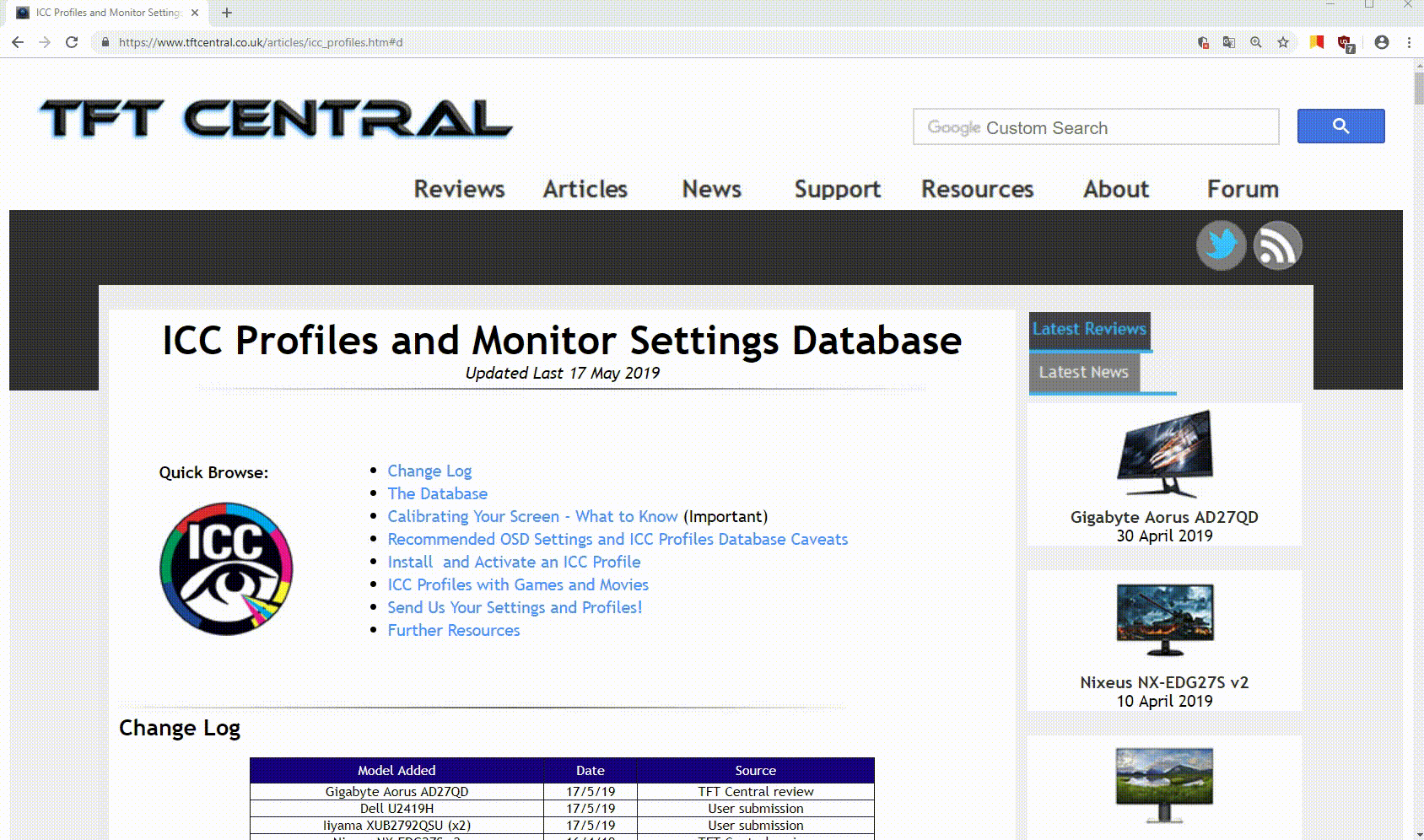
Task: Select the Gigabyte Aorus AD27QD table cell
Action: [x=396, y=791]
